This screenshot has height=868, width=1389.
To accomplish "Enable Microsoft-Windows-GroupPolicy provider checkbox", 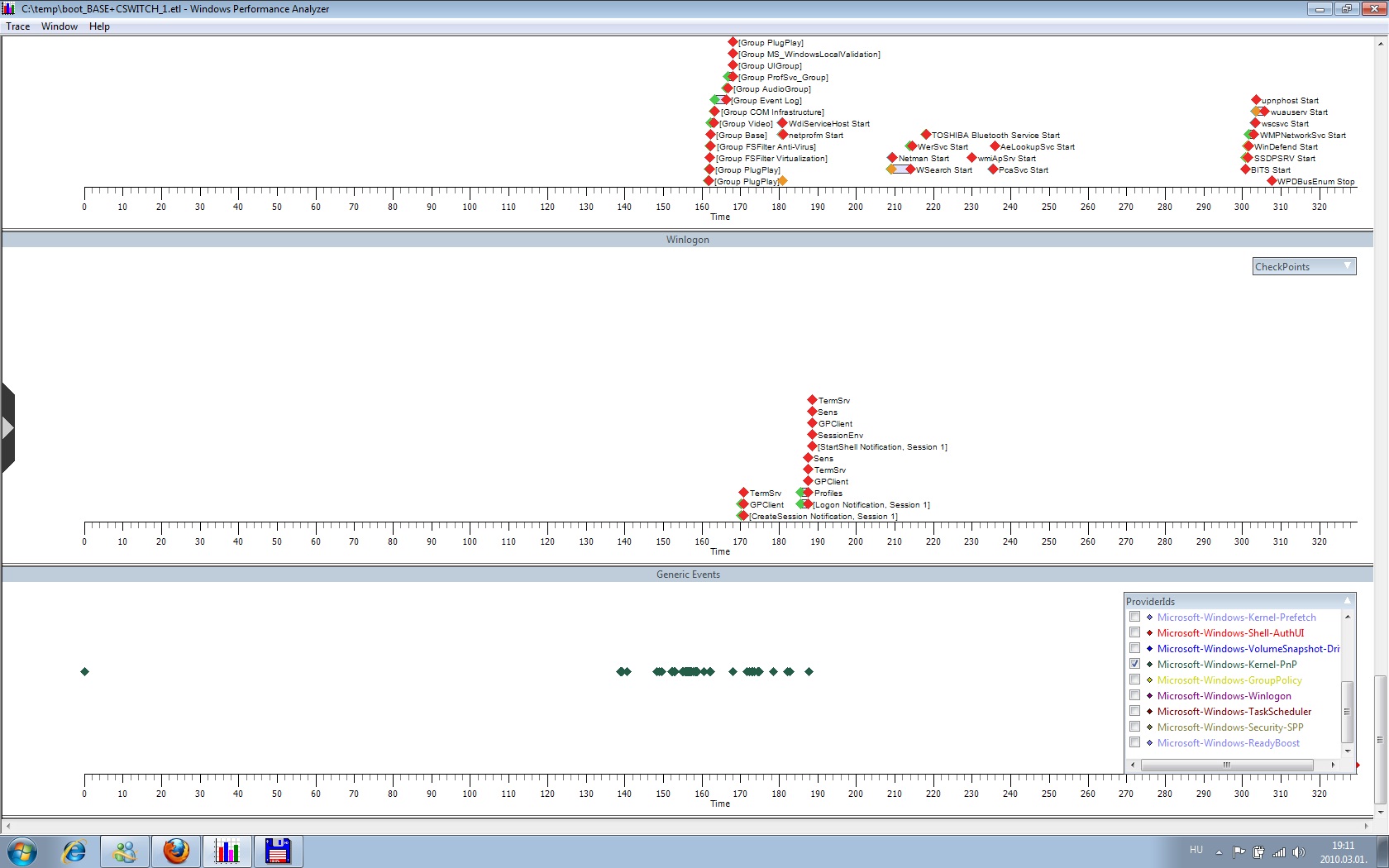I will point(1134,680).
